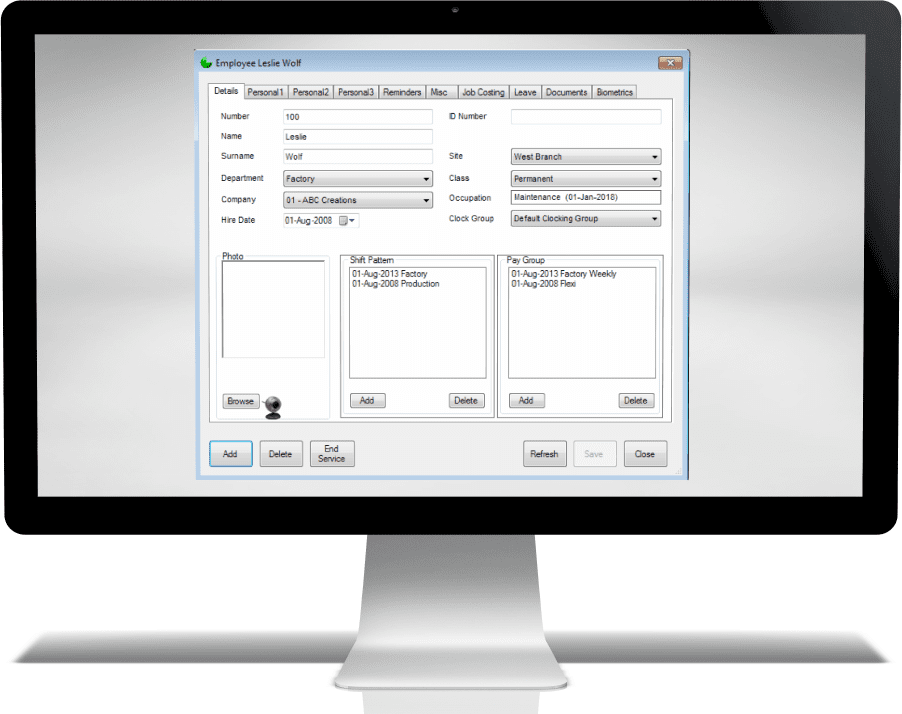Expand the Clock Group dropdown

[x=655, y=219]
